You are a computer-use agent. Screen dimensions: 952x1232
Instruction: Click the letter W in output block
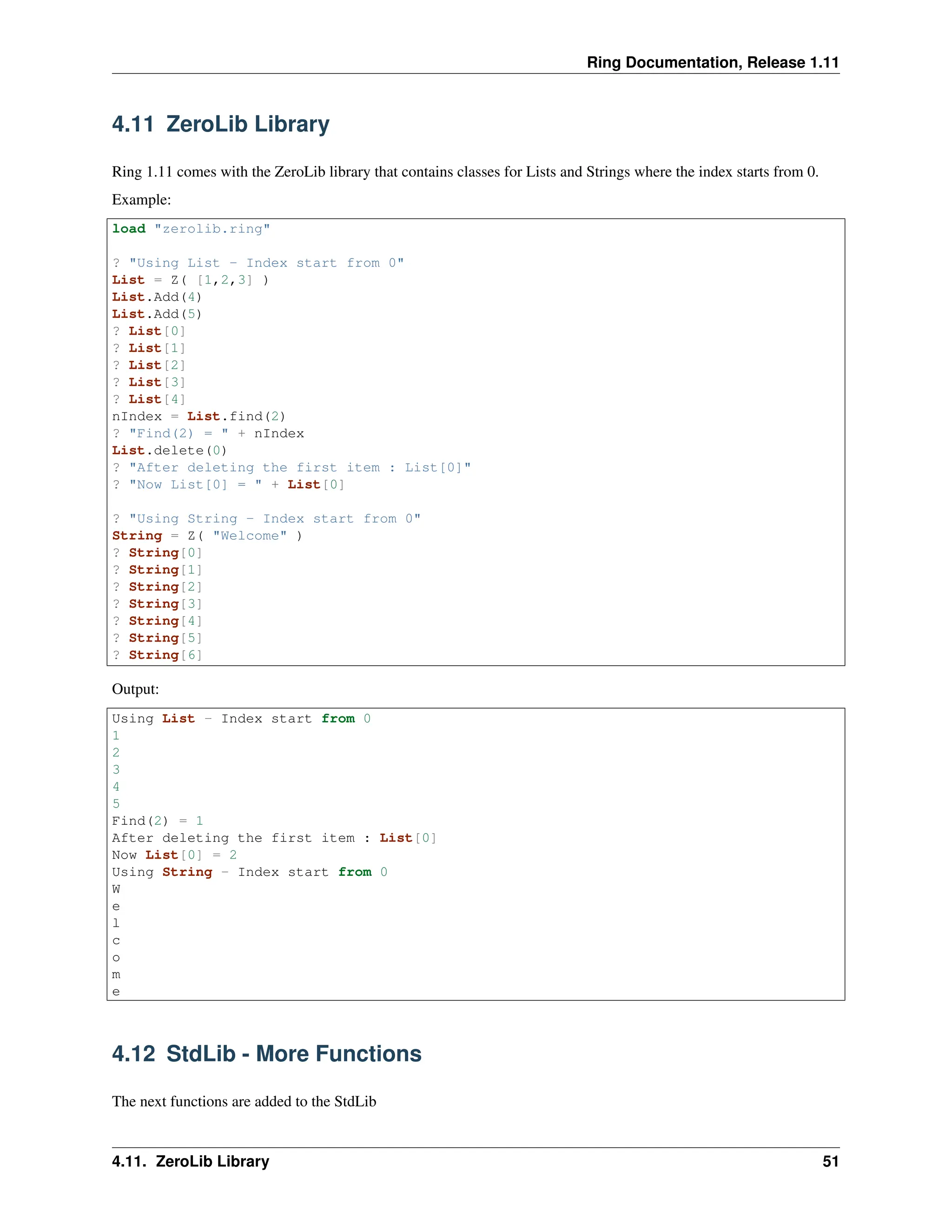click(116, 889)
